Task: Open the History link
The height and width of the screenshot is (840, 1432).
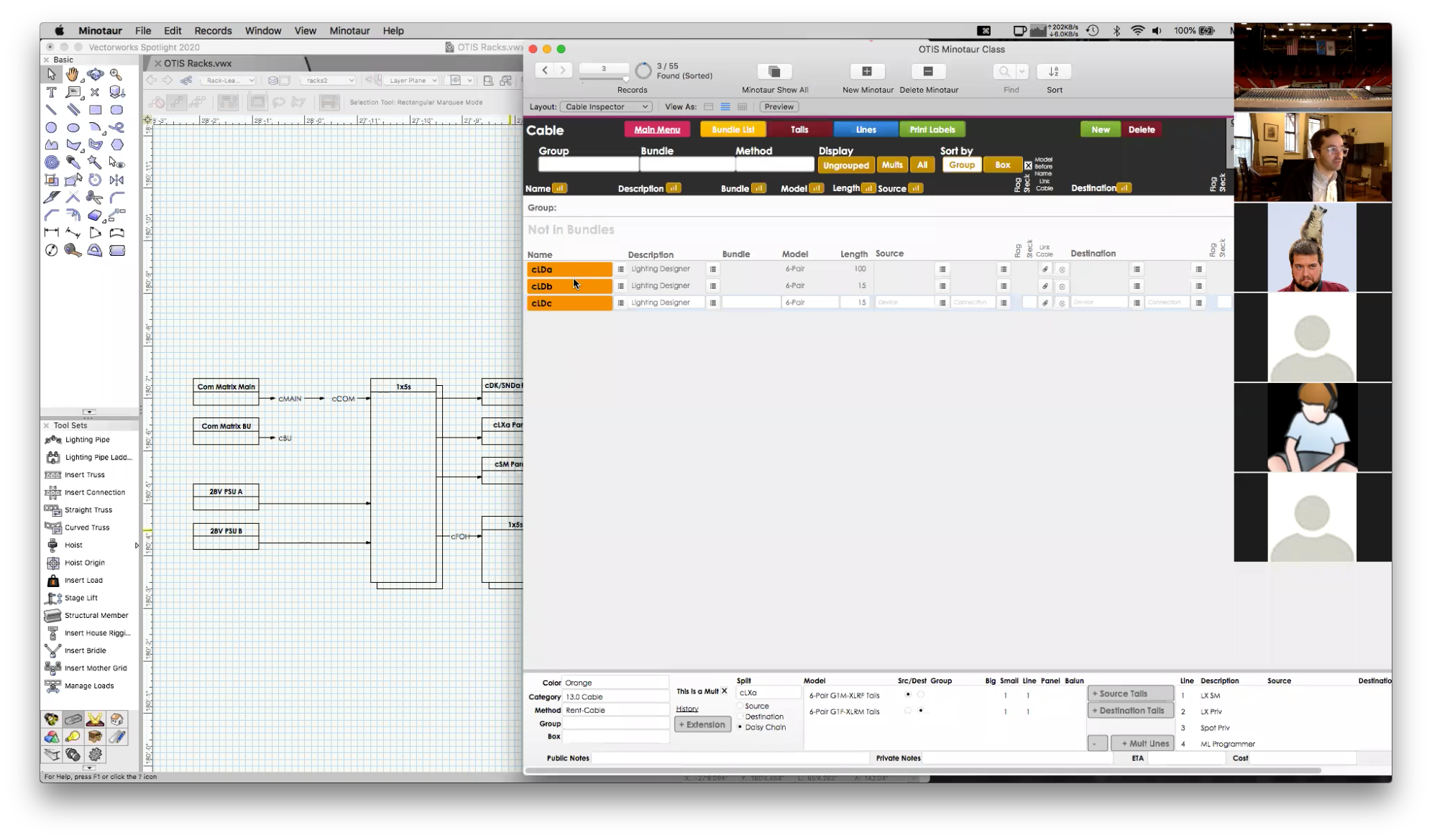Action: [687, 709]
